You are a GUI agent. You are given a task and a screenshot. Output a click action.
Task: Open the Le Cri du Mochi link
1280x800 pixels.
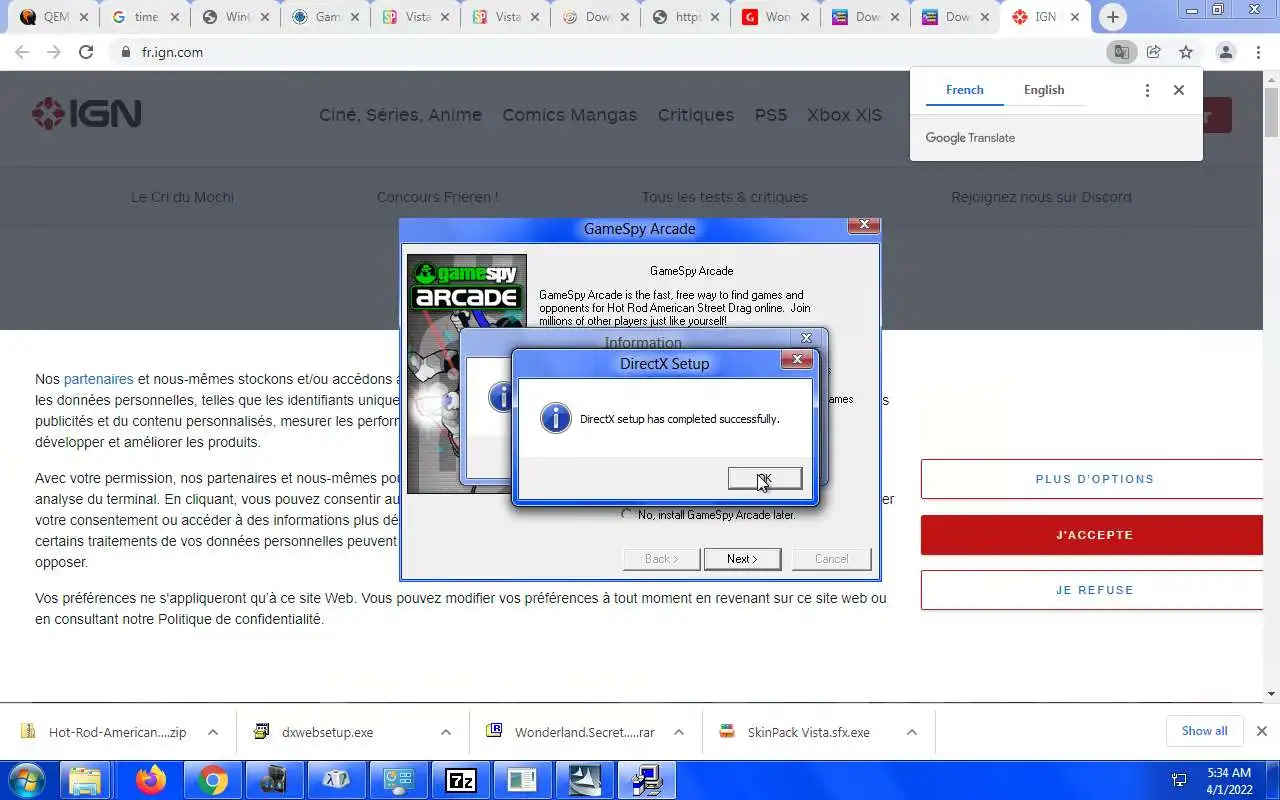click(x=182, y=197)
